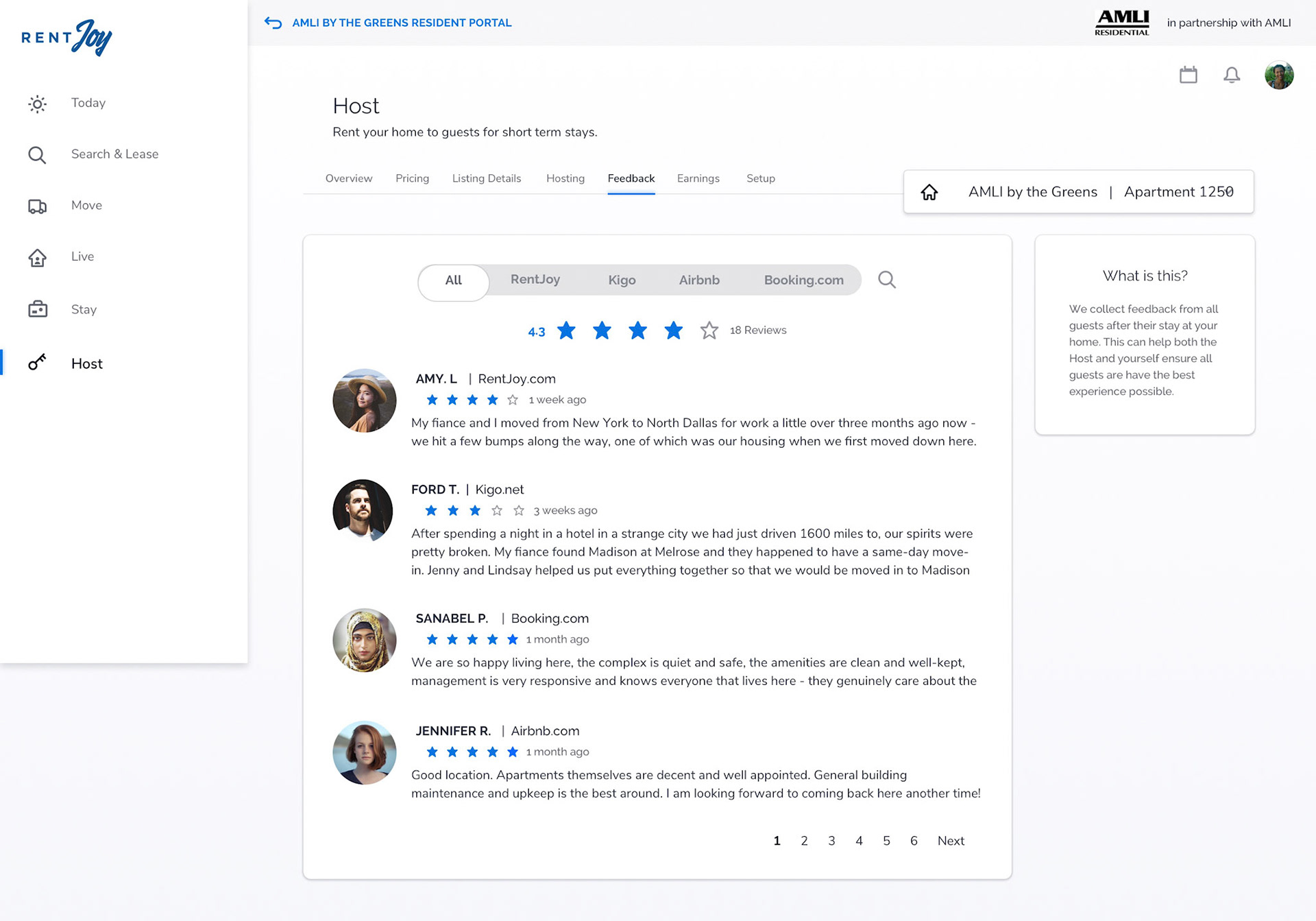Open Search & Lease in sidebar

coord(114,154)
